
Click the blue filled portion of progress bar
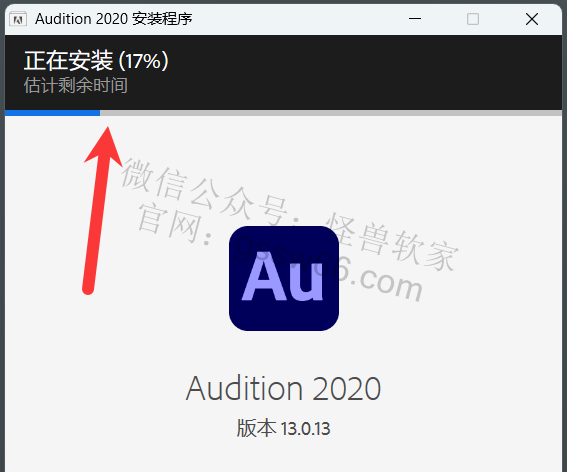(x=52, y=113)
